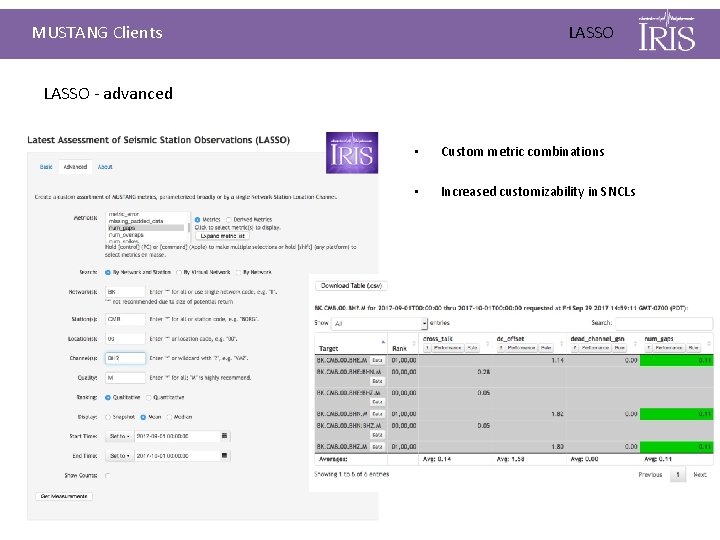Screen dimensions: 720x540
Task: Click the metrics list scrollbar
Action: pyautogui.click(x=188, y=227)
